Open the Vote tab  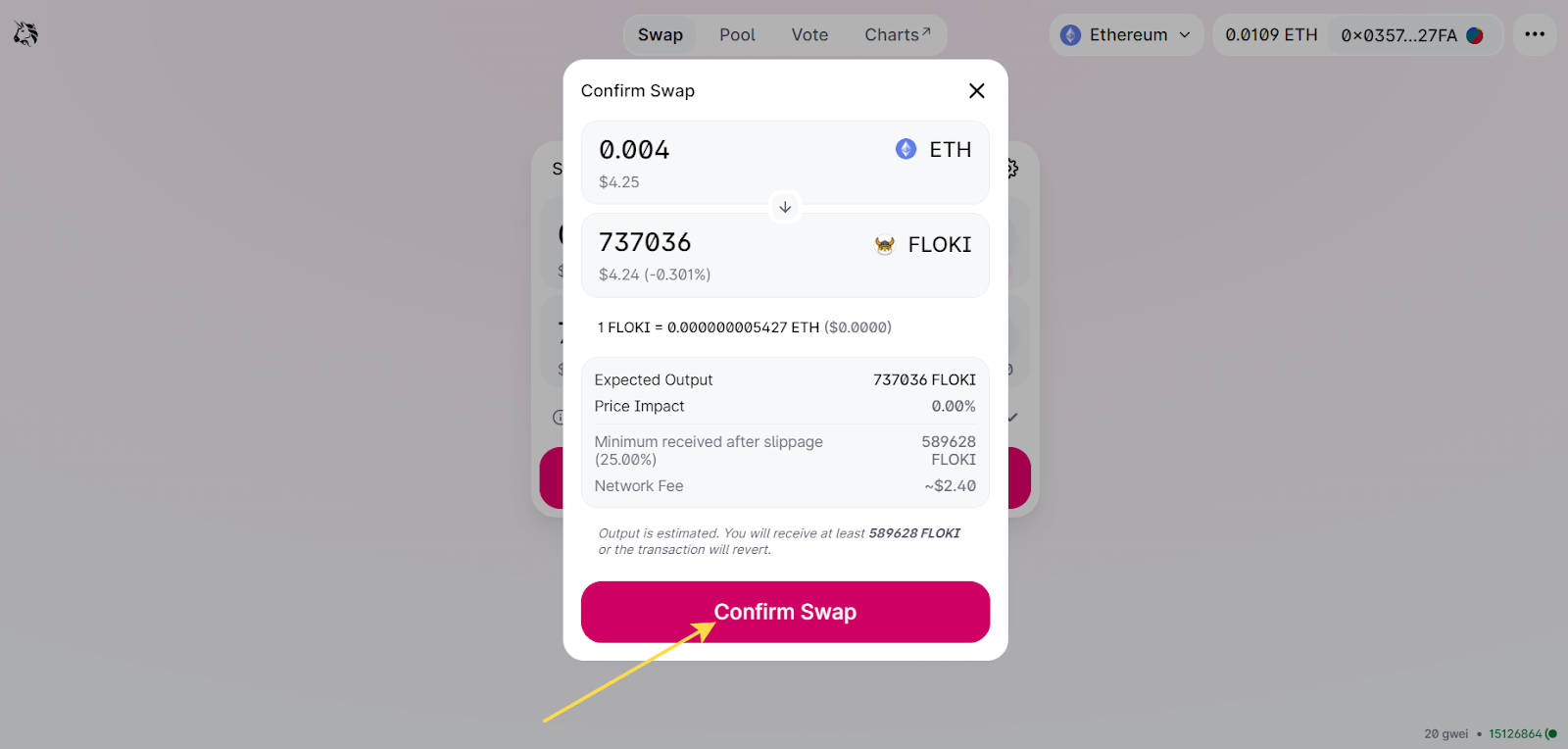point(809,35)
